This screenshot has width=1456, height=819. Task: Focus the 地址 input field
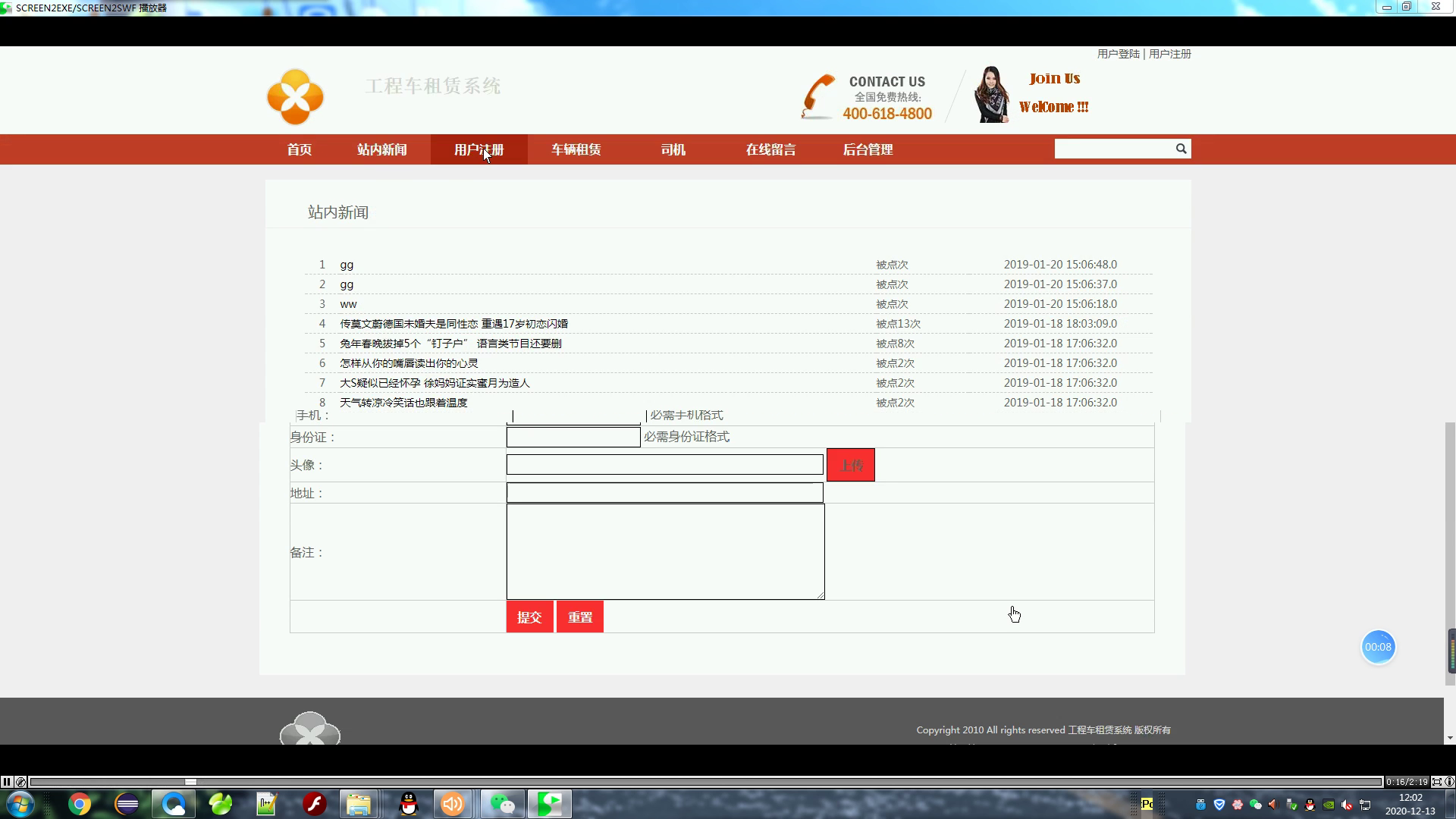click(x=664, y=493)
